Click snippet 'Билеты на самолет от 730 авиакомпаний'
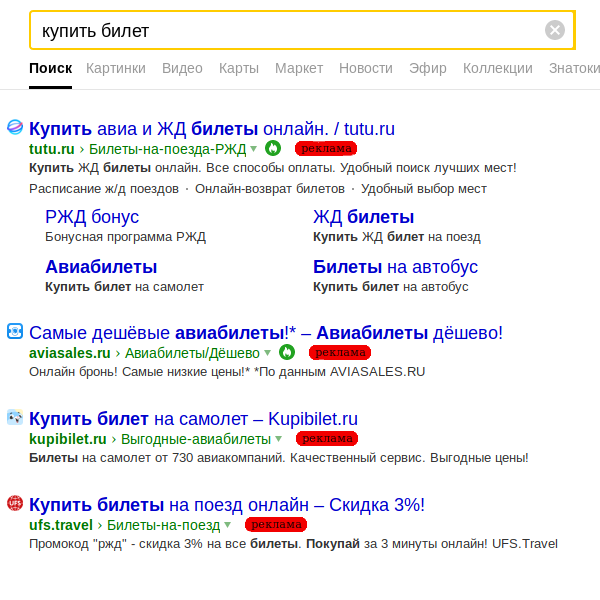 279,458
